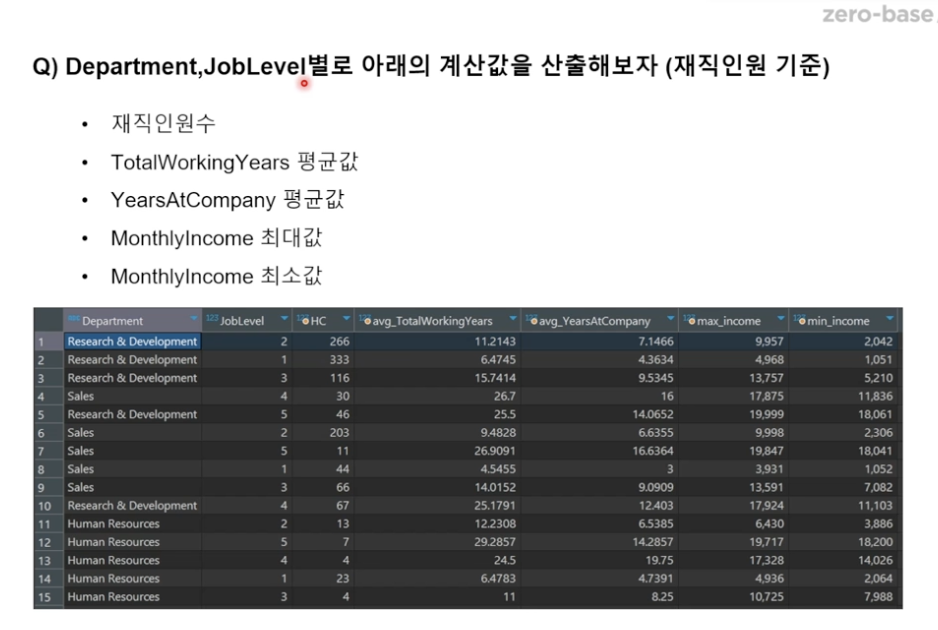Select the HC column header label

318,321
